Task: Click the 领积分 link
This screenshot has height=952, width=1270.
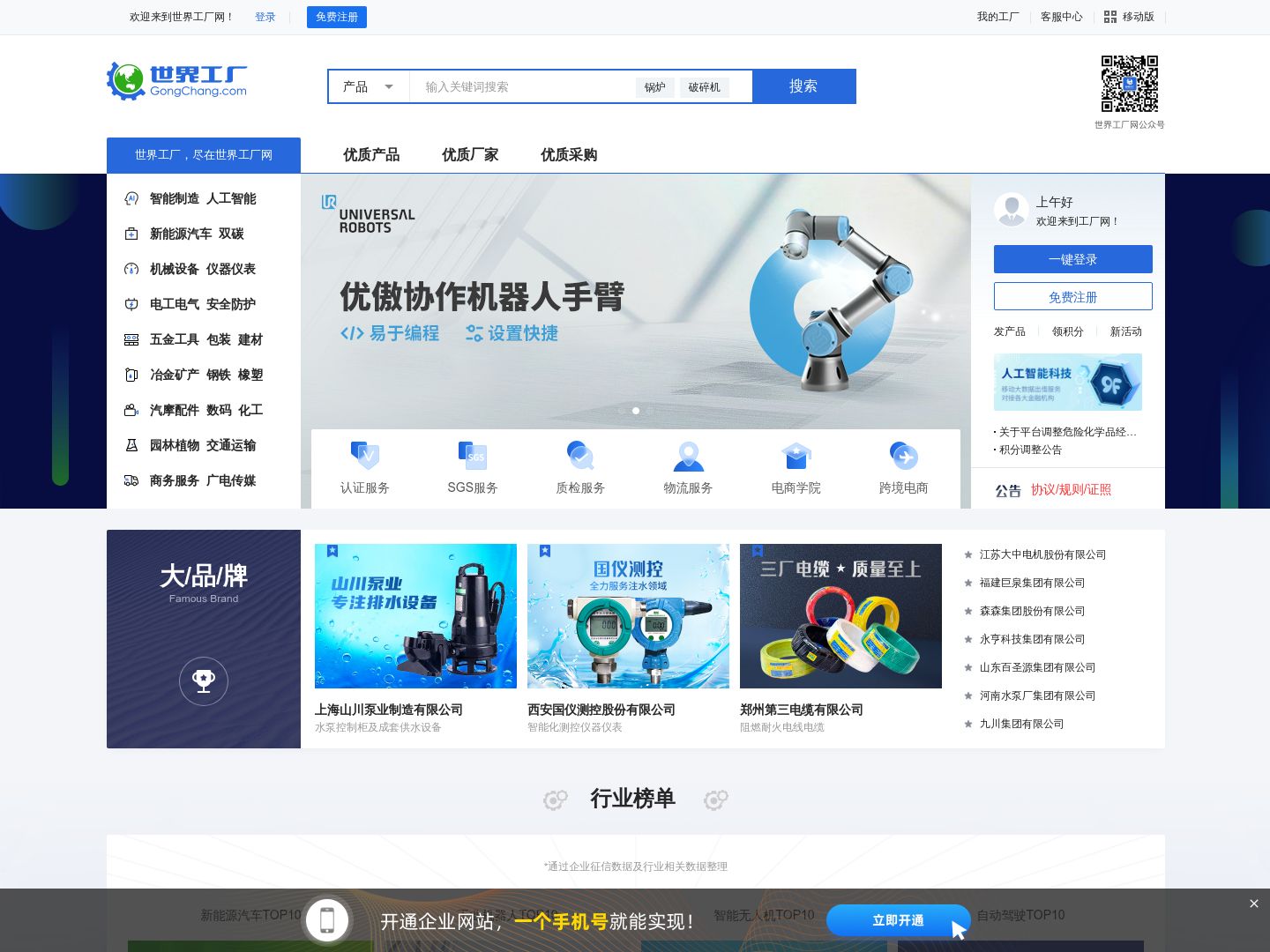Action: tap(1068, 331)
